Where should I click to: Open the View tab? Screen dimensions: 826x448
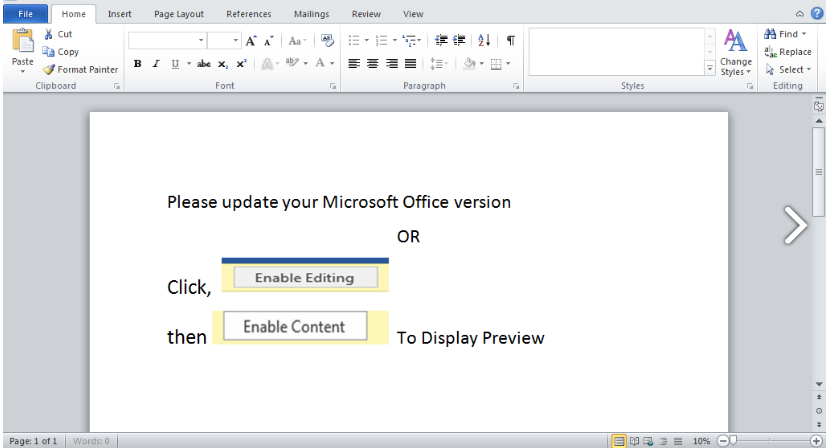(x=413, y=14)
